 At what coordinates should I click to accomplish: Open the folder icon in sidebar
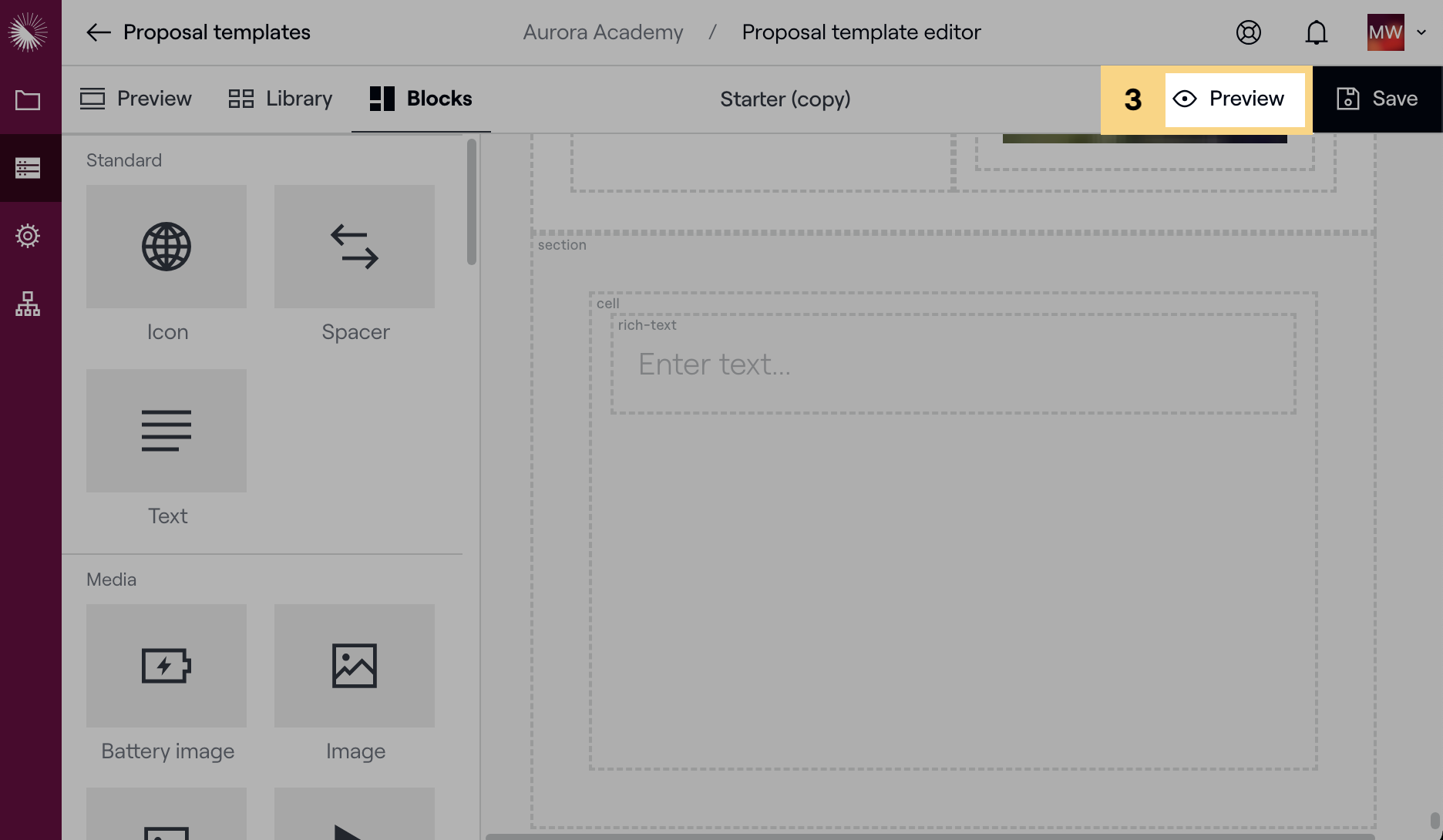(28, 100)
